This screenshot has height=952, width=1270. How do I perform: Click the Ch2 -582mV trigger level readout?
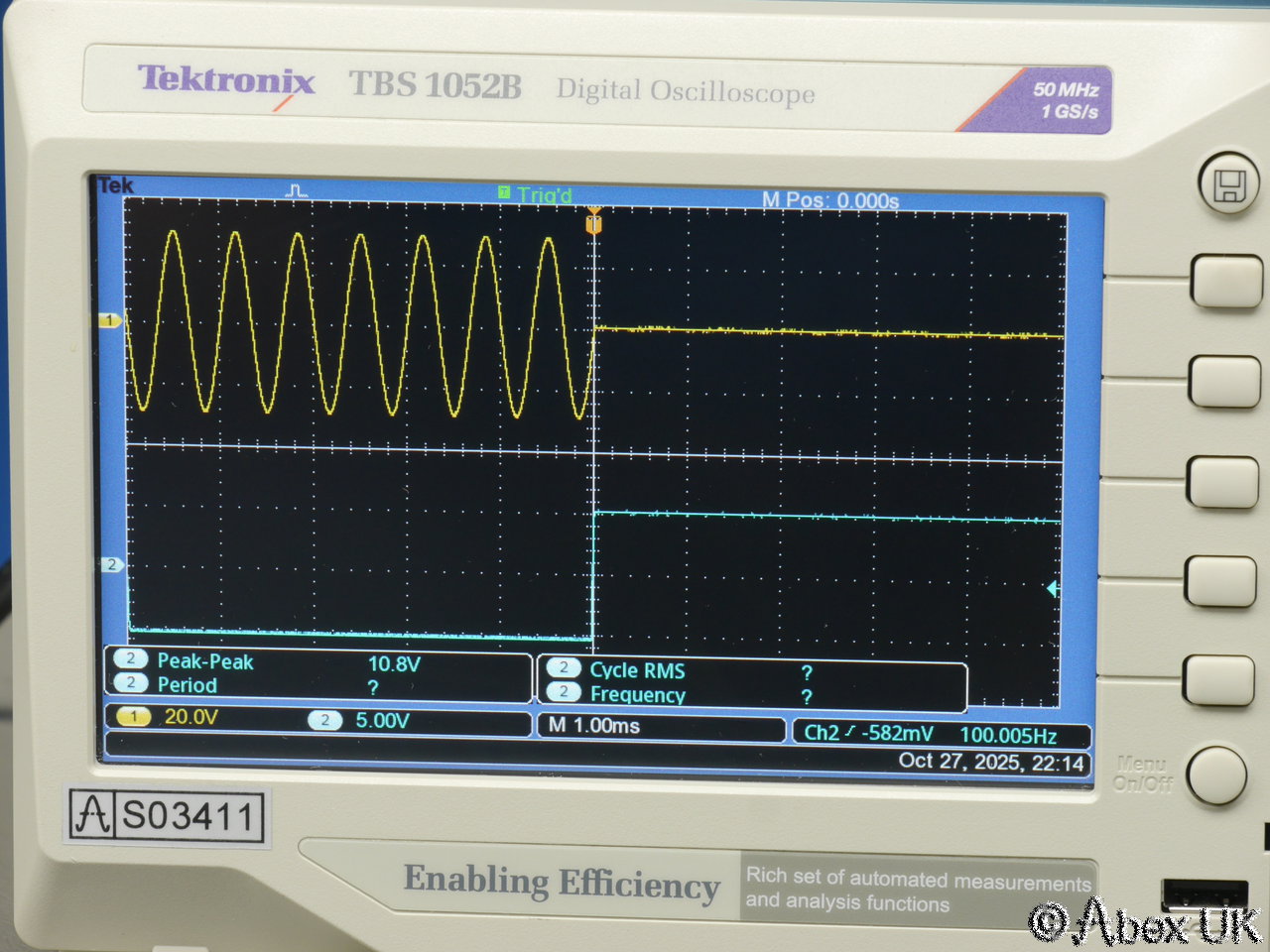tap(869, 734)
